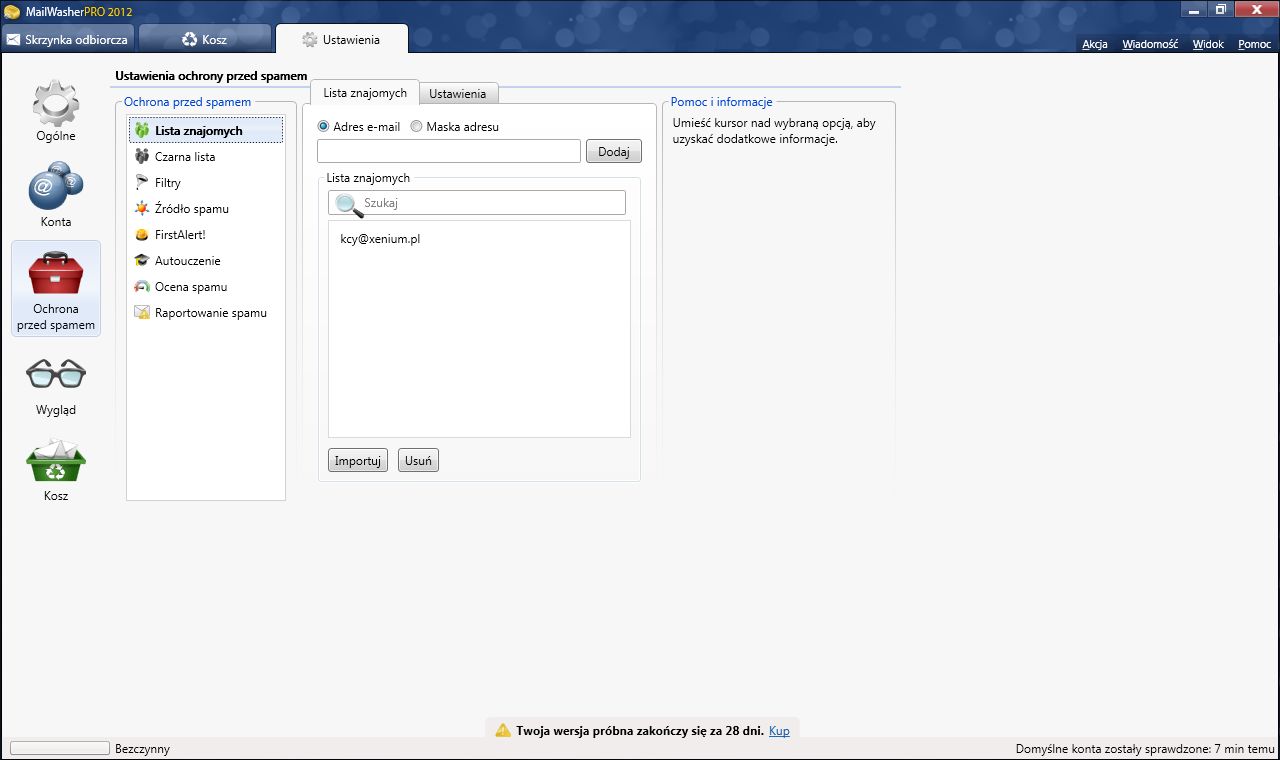
Task: Select the Ustawienia top tab
Action: pyautogui.click(x=342, y=40)
